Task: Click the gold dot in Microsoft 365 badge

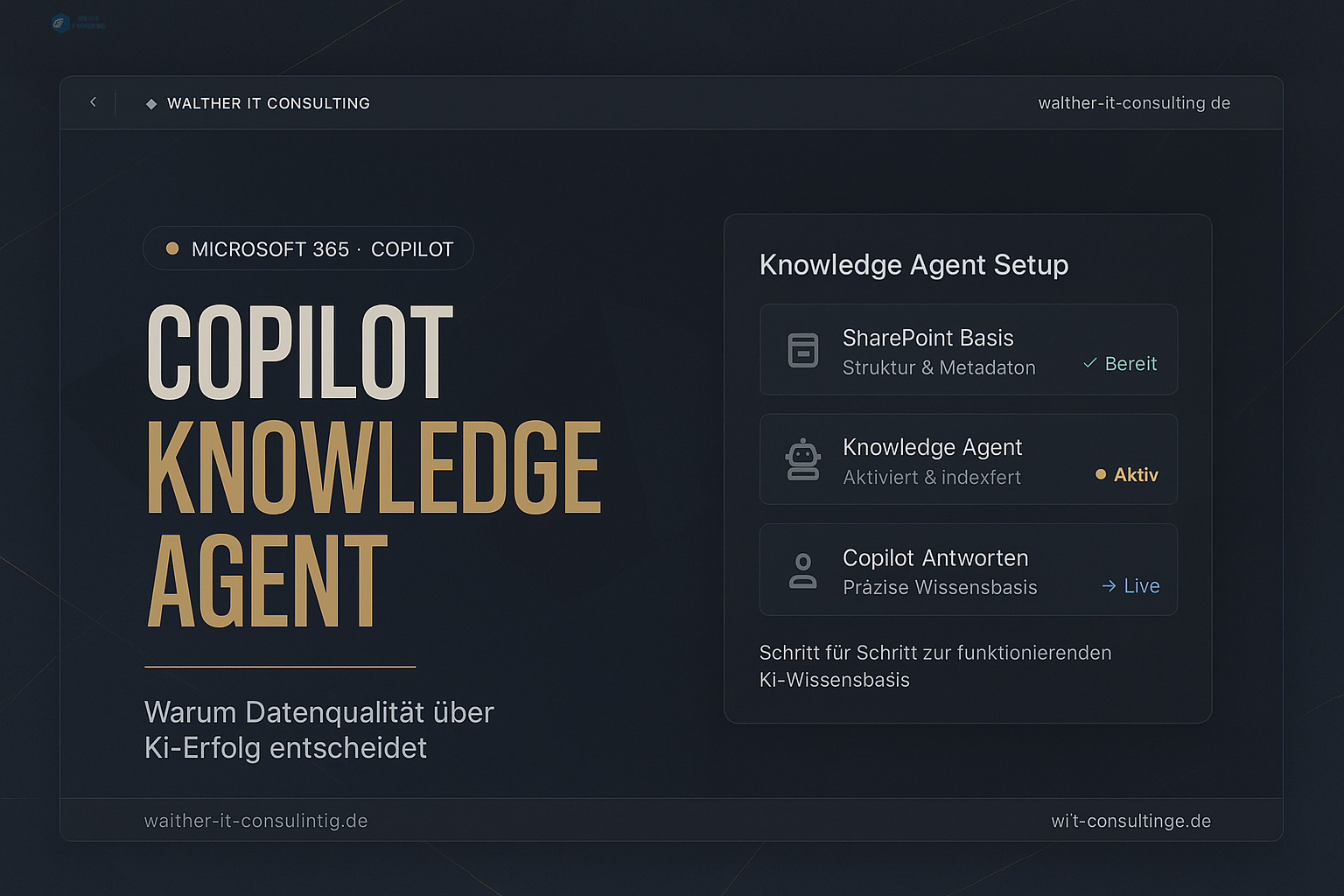Action: [172, 248]
